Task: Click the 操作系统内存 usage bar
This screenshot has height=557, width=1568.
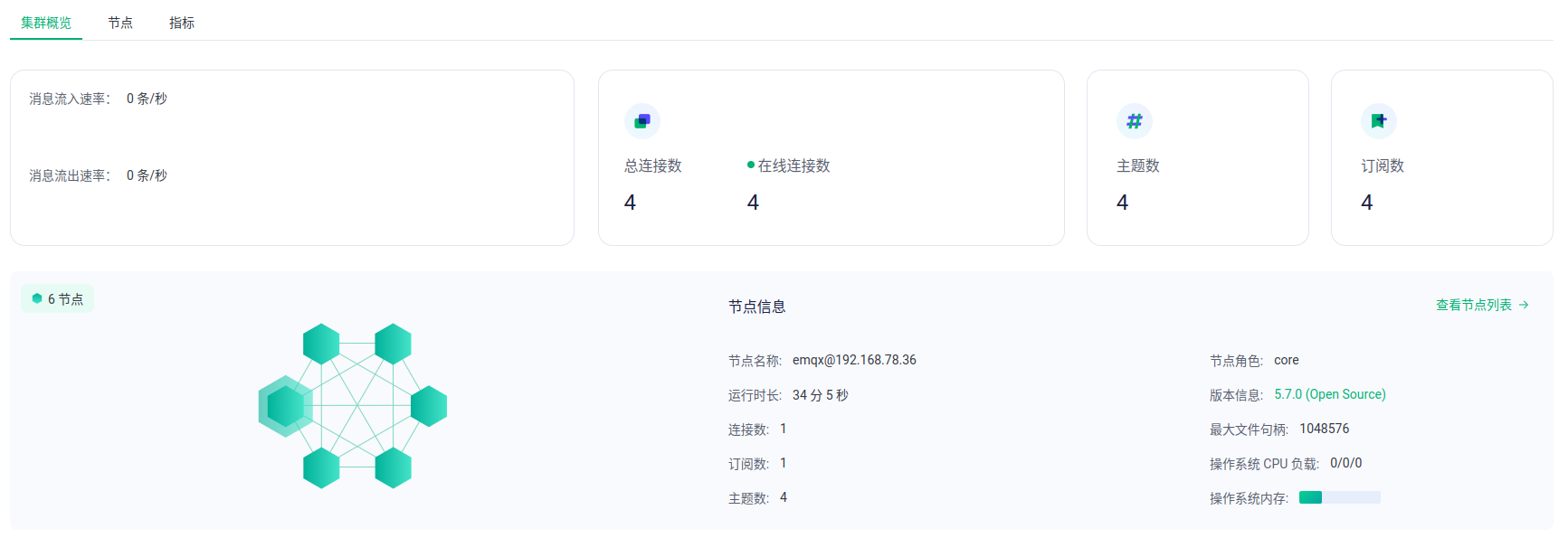Action: [1340, 497]
